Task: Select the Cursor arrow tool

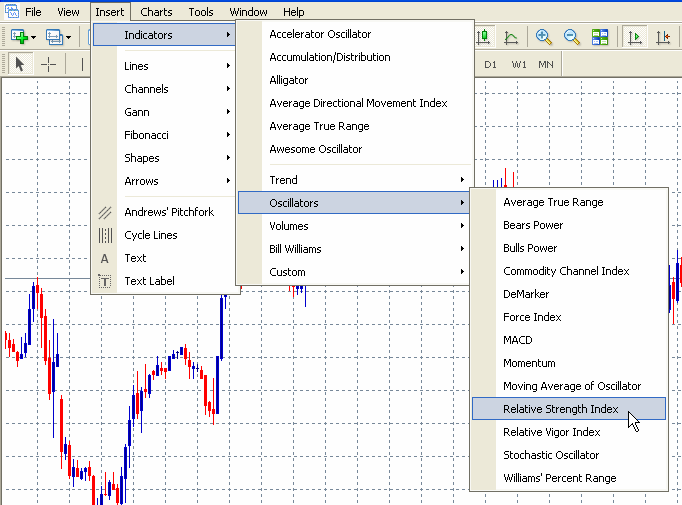Action: (x=19, y=64)
